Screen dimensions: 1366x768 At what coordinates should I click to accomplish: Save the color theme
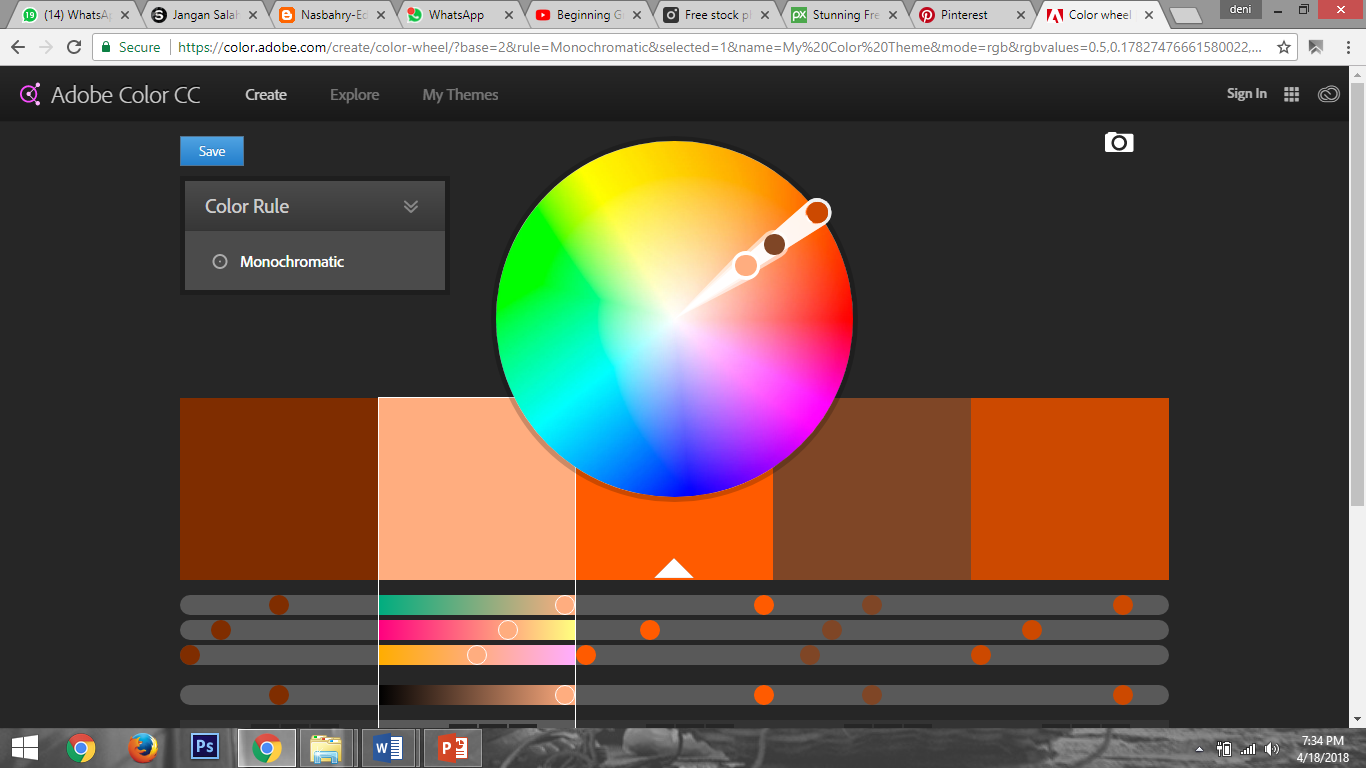[x=212, y=151]
